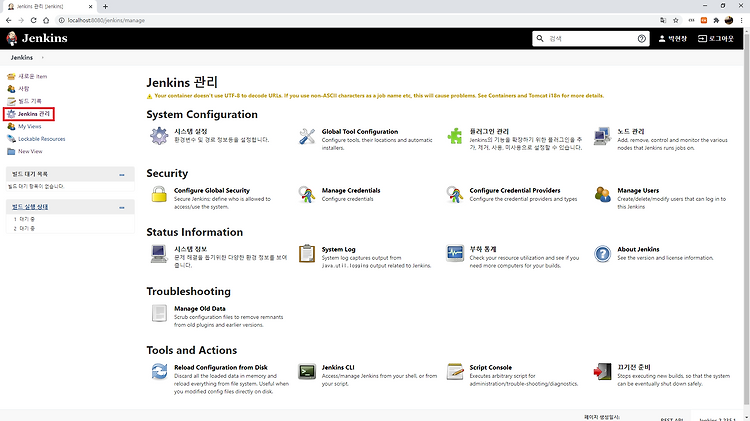
Task: Open the Manage Users link
Action: [638, 190]
